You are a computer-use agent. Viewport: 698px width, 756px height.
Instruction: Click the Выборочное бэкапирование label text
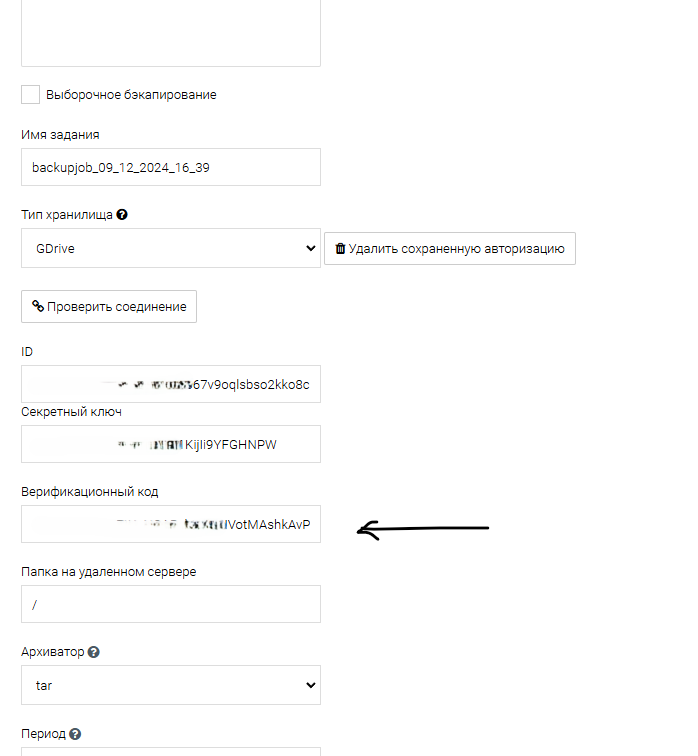(x=131, y=95)
